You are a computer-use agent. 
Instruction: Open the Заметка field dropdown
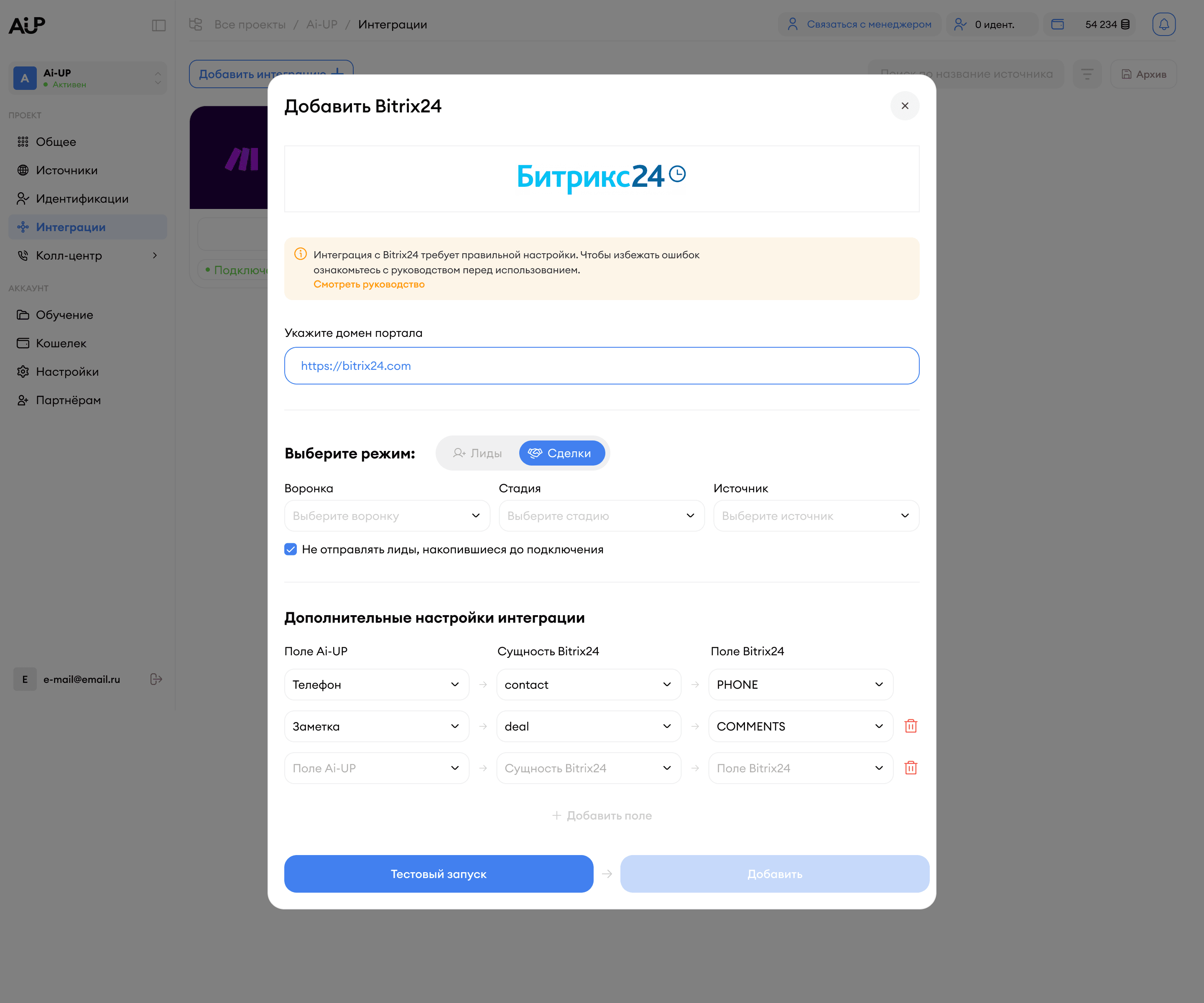click(x=377, y=726)
